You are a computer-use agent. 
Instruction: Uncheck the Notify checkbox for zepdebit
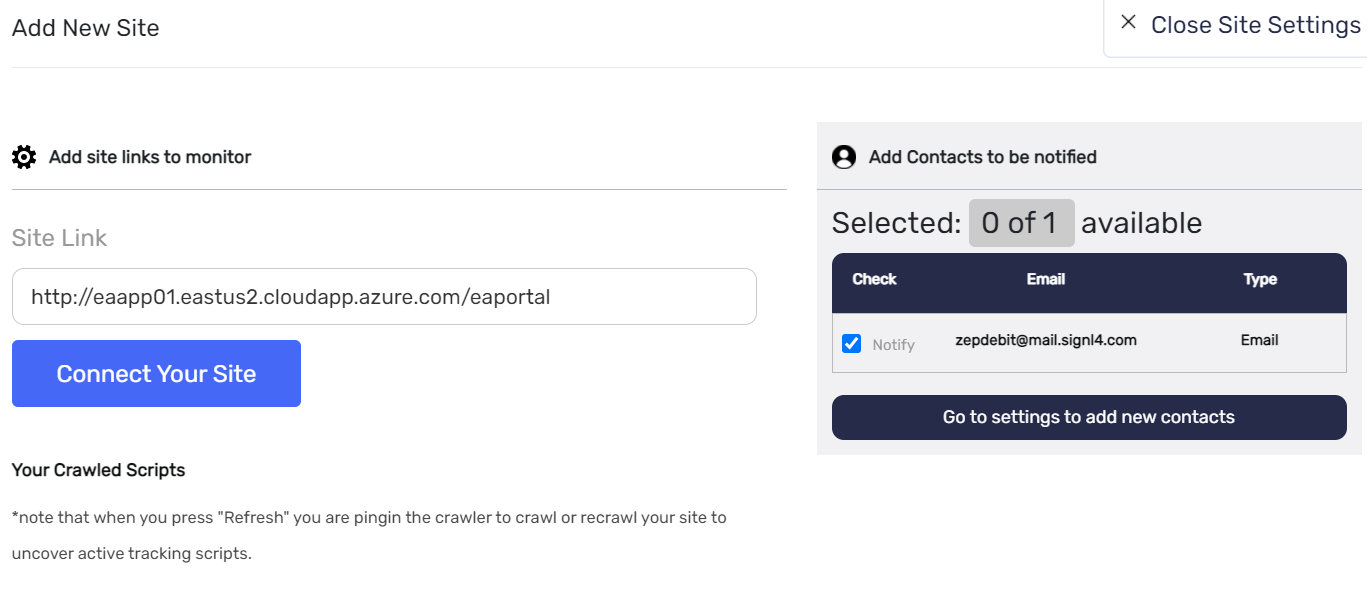point(852,343)
